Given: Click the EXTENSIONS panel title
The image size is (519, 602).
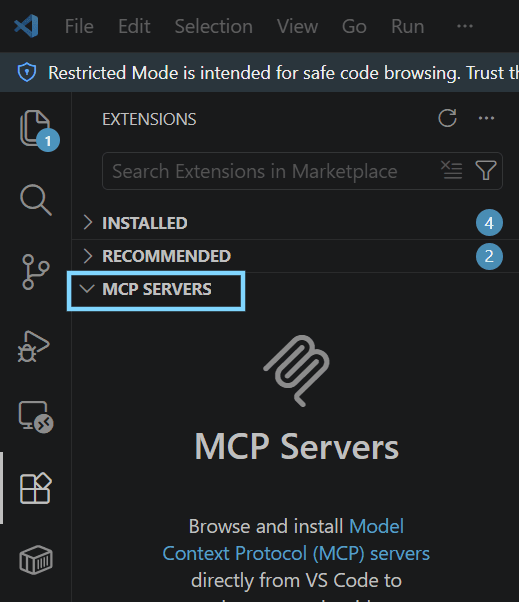Looking at the screenshot, I should (x=149, y=119).
